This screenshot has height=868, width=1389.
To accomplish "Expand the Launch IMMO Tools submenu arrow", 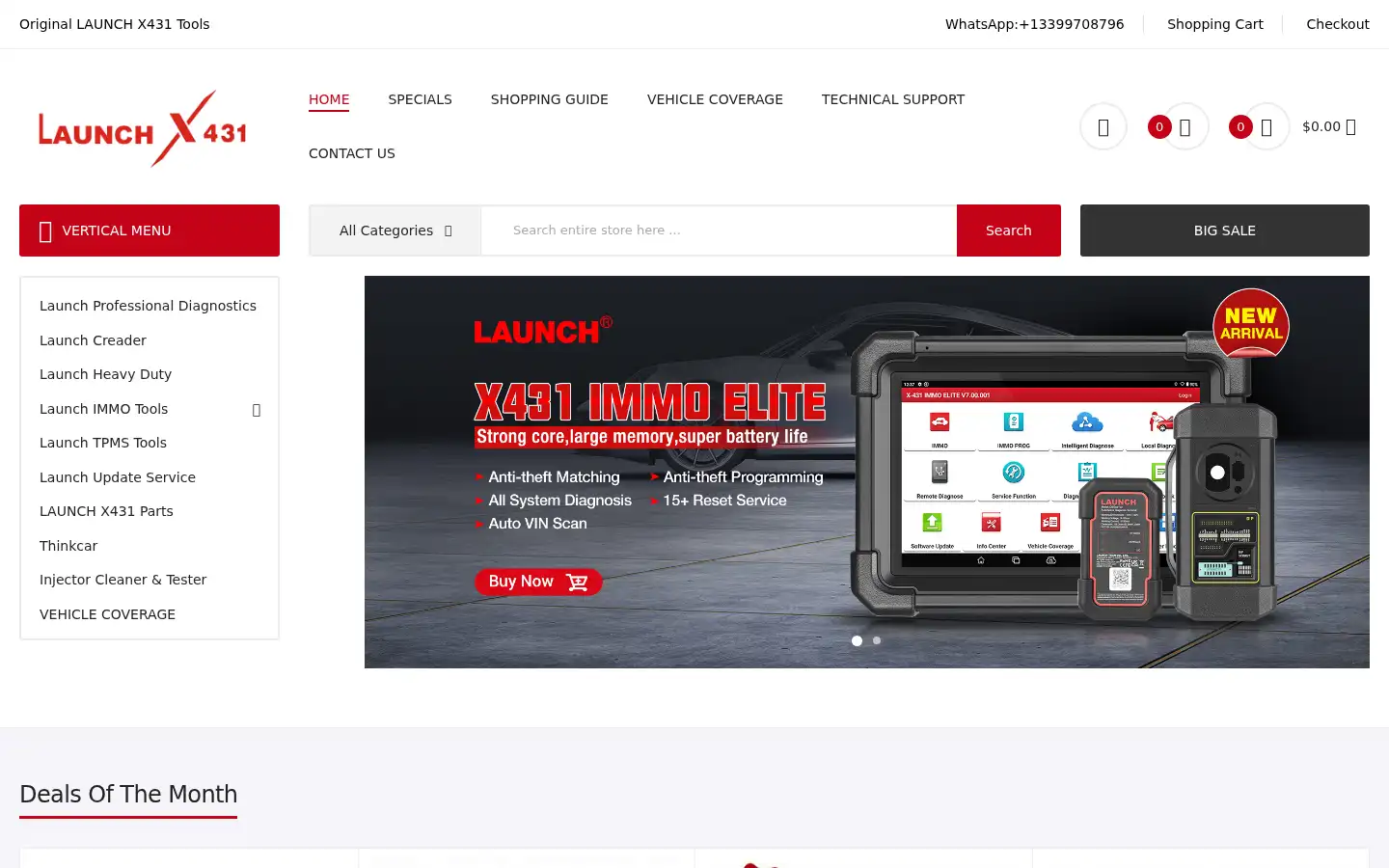I will click(257, 410).
